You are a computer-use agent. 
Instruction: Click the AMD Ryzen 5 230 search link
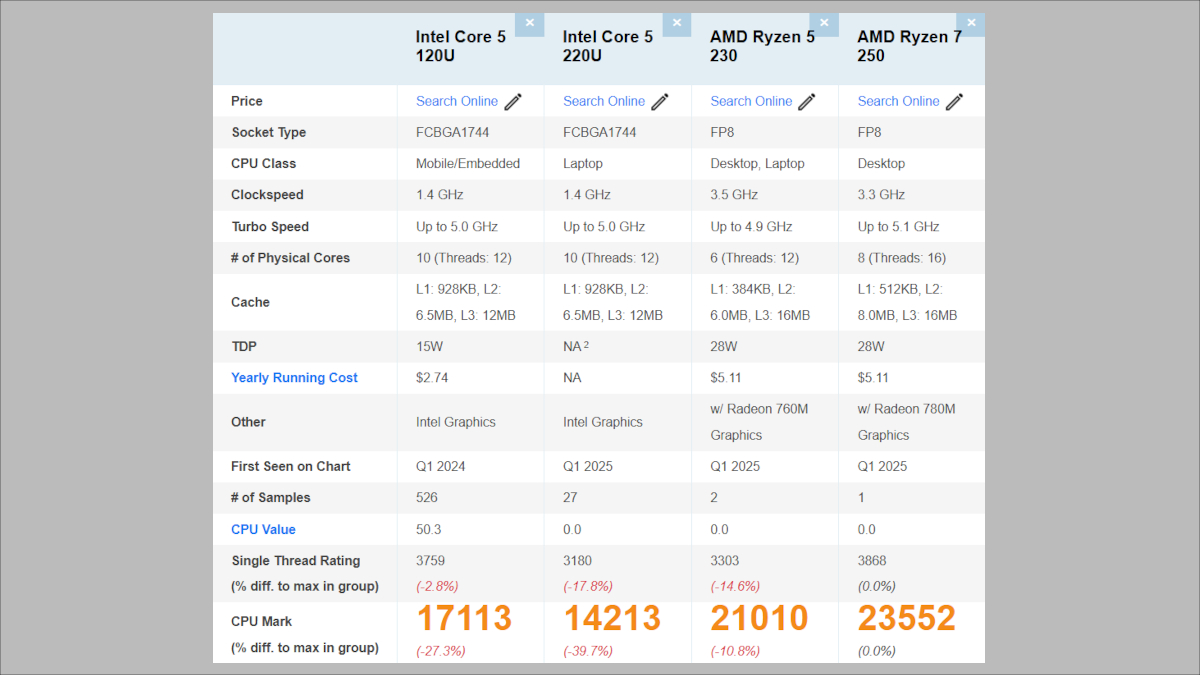pyautogui.click(x=751, y=101)
